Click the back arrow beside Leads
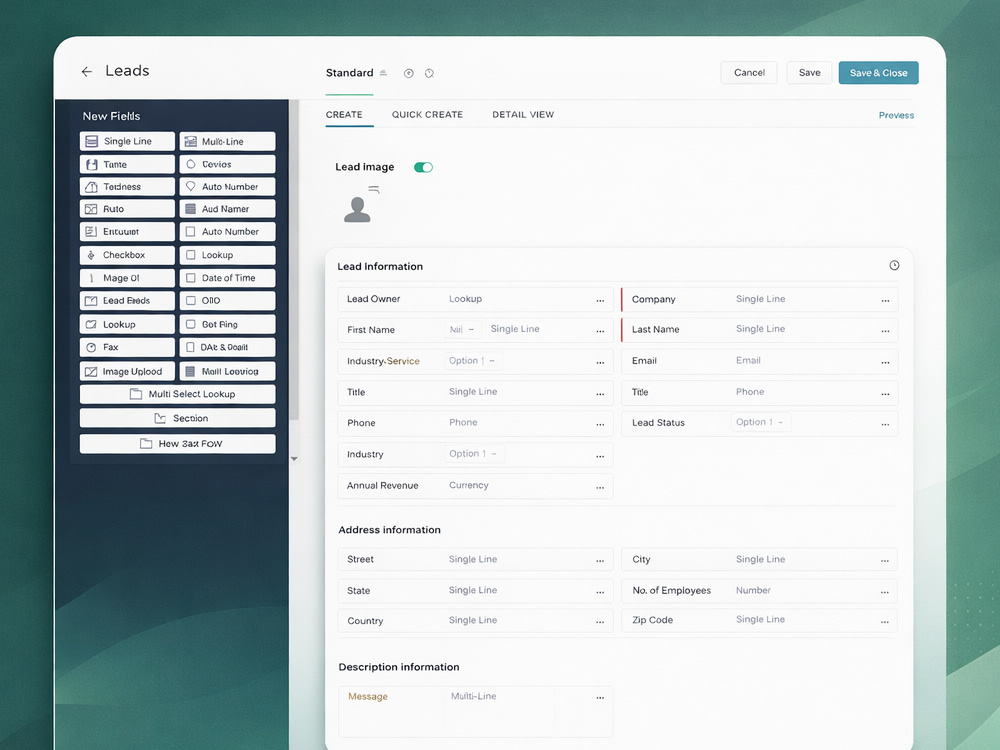Screen dimensions: 1000x750 coord(87,72)
